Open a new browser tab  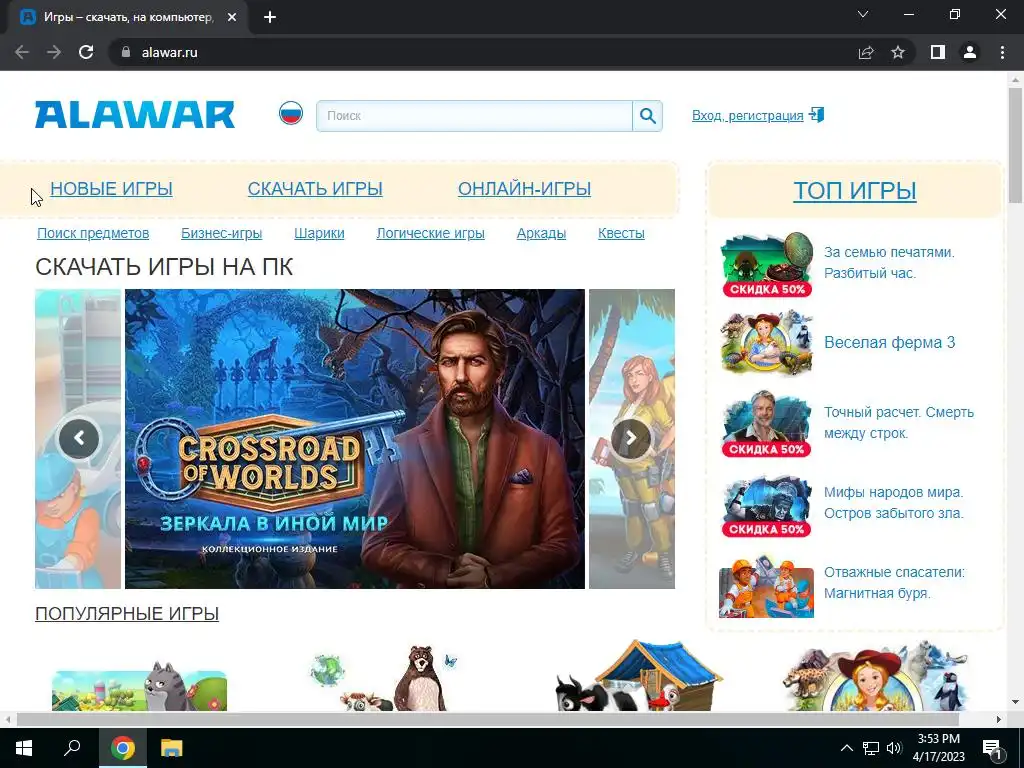click(x=270, y=18)
